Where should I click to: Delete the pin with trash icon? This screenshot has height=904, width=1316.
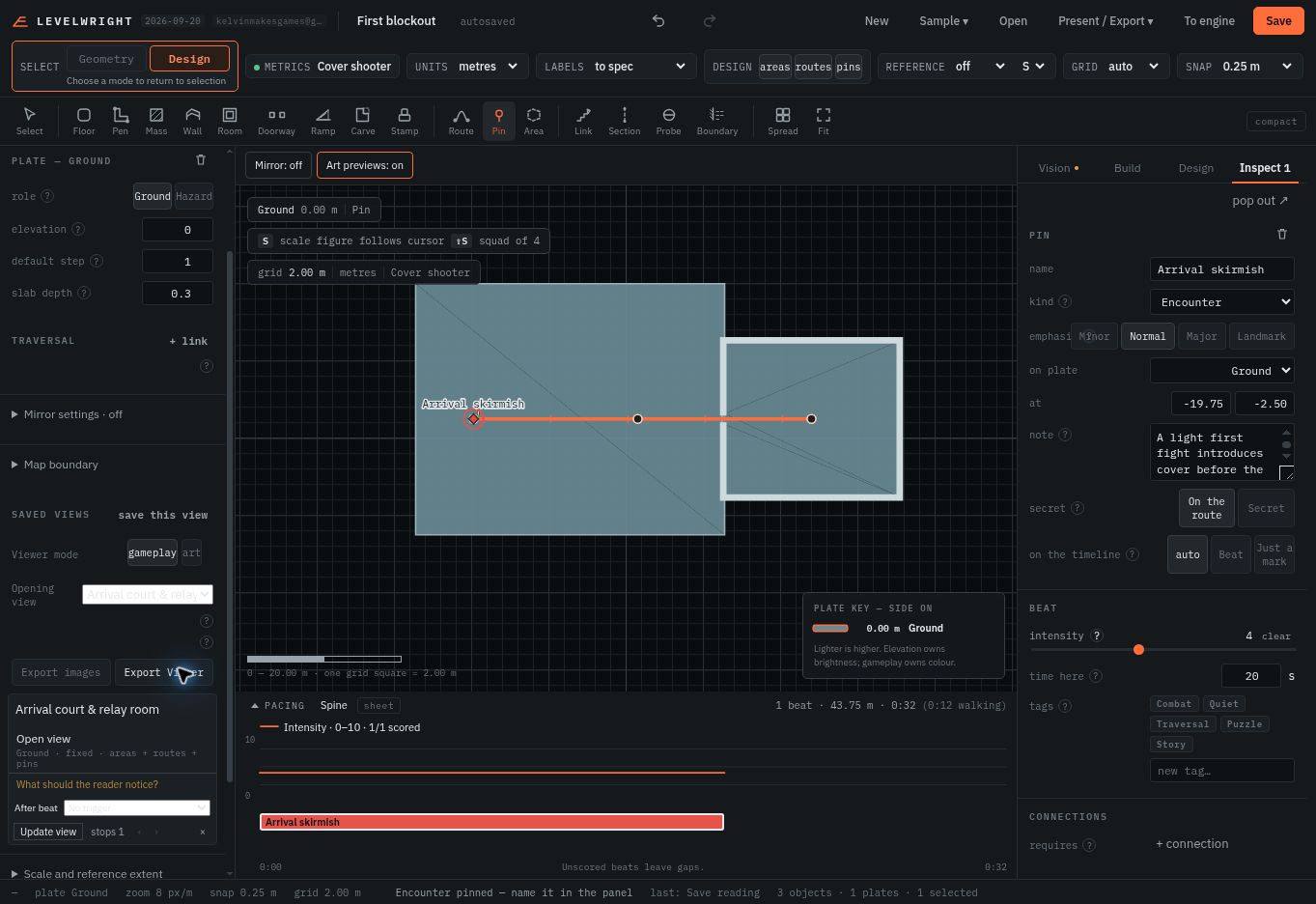(1282, 234)
